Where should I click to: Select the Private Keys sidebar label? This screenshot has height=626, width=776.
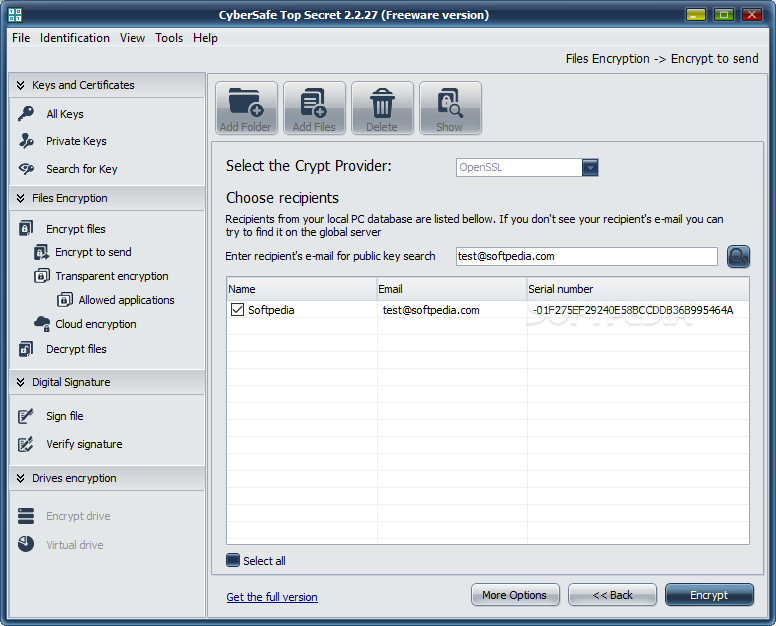(x=76, y=141)
